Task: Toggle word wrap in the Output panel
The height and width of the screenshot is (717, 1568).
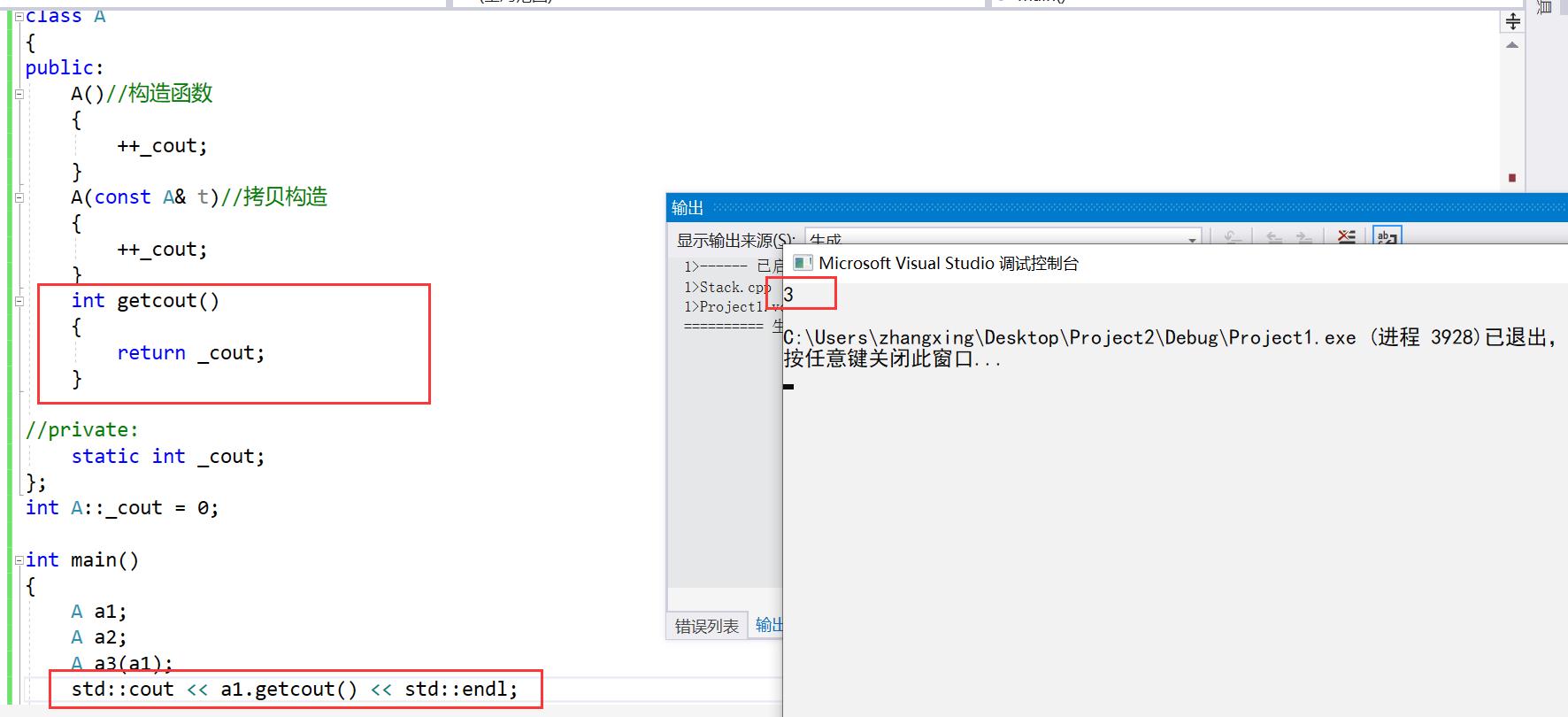Action: tap(1387, 236)
